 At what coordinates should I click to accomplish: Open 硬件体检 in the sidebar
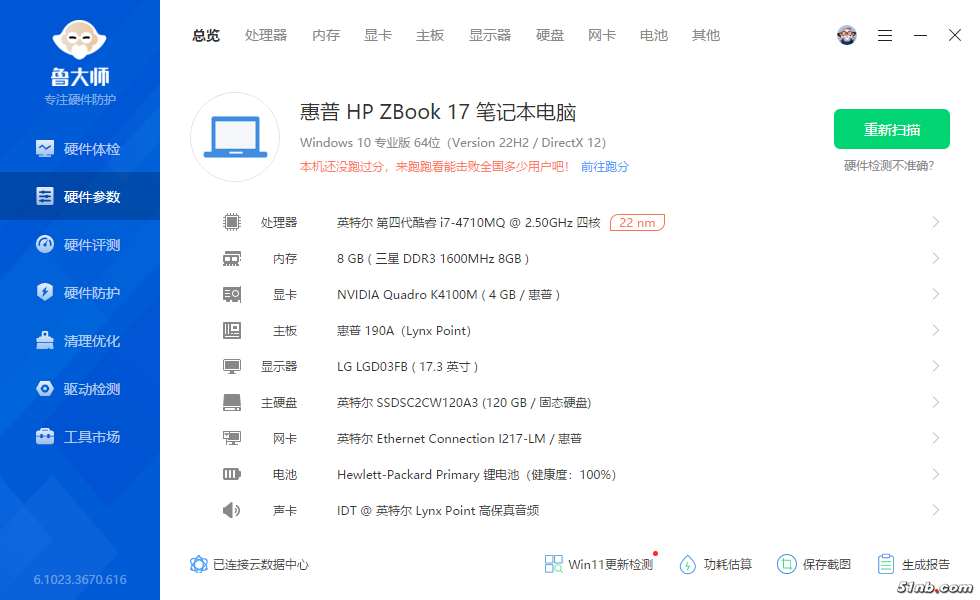click(x=79, y=149)
